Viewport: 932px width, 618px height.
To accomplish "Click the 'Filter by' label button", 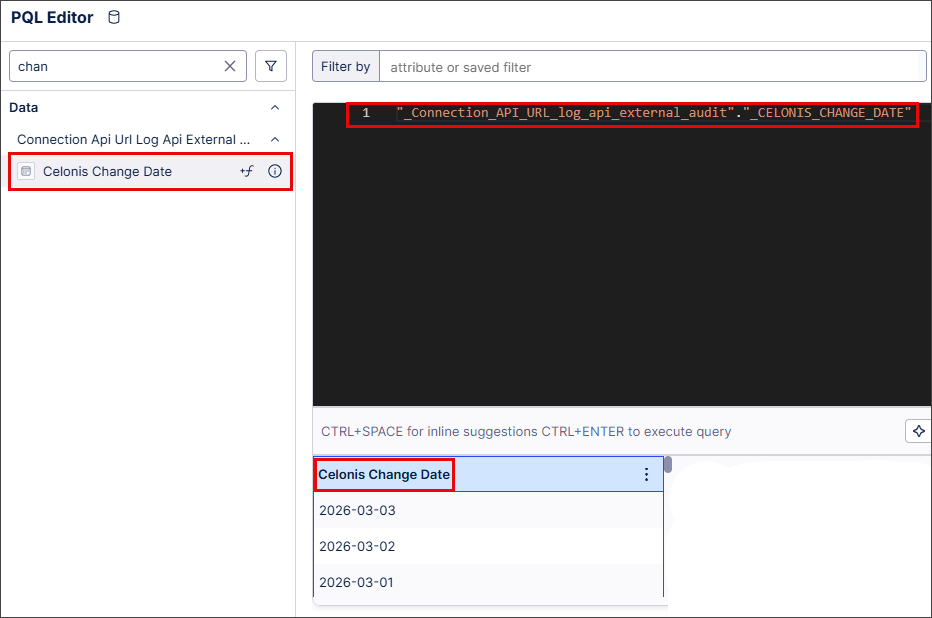I will click(x=346, y=67).
